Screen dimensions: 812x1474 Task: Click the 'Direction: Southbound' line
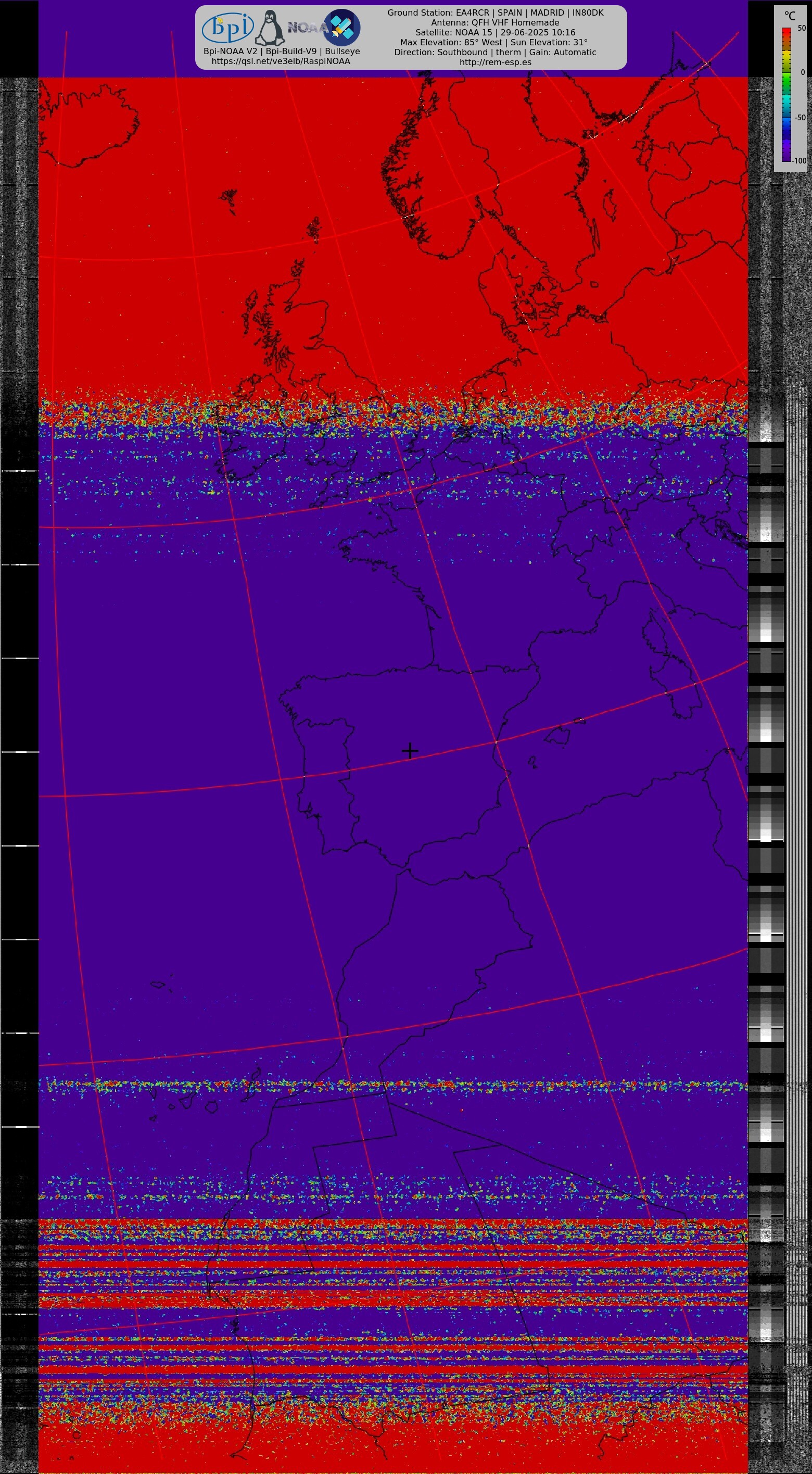click(x=496, y=52)
